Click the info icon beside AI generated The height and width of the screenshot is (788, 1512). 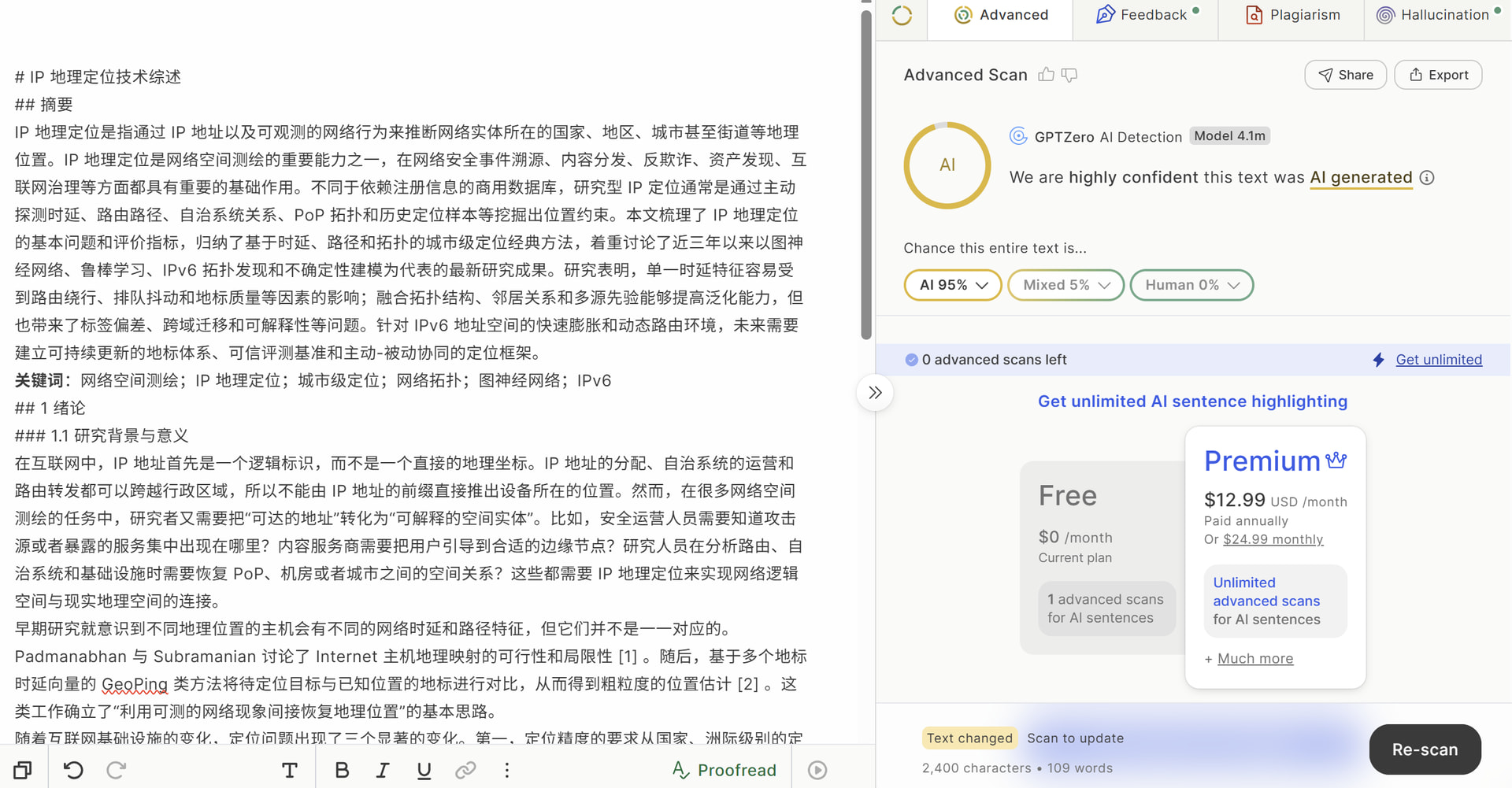[x=1427, y=178]
